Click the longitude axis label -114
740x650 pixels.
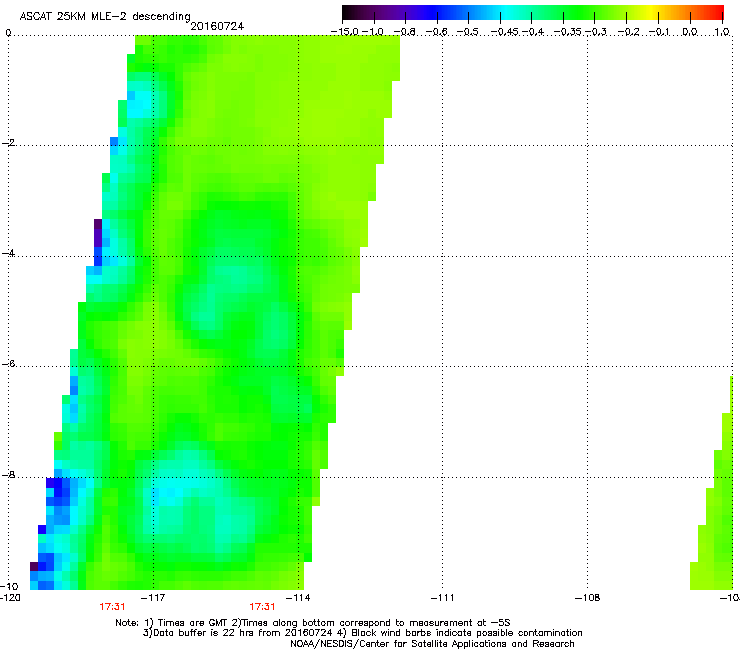pyautogui.click(x=298, y=598)
